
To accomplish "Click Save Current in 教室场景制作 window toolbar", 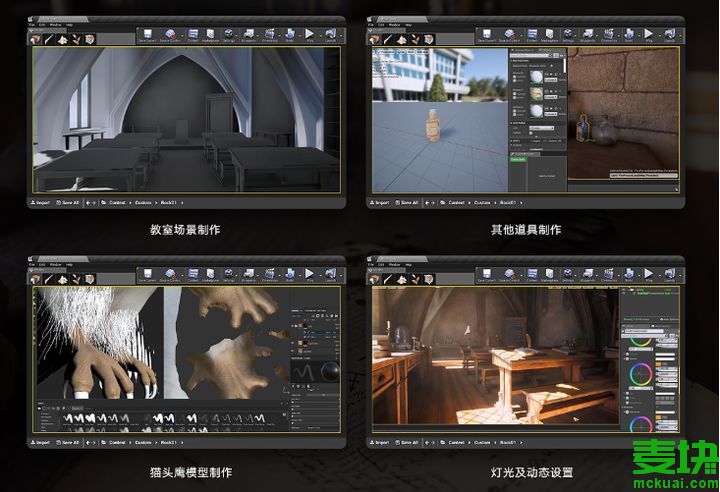I will 147,35.
